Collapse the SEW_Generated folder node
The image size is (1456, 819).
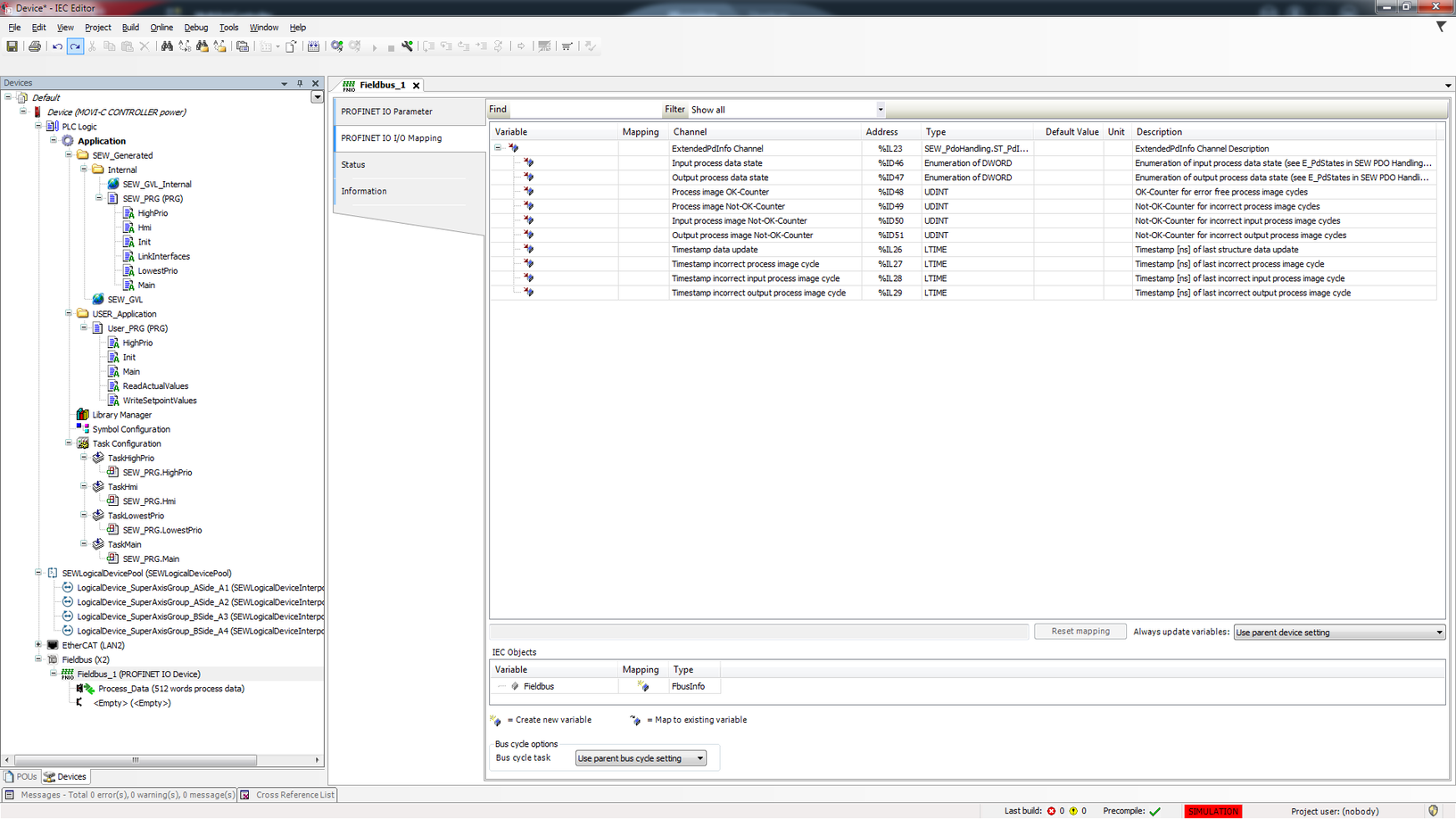69,155
